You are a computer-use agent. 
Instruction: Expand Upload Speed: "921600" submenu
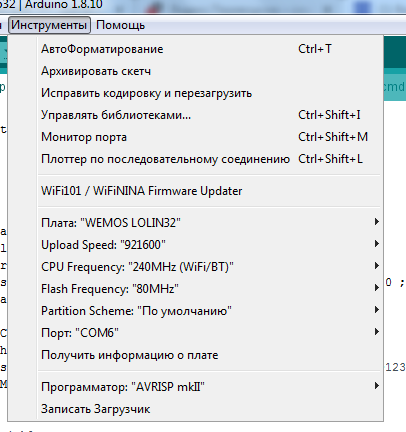(x=210, y=244)
